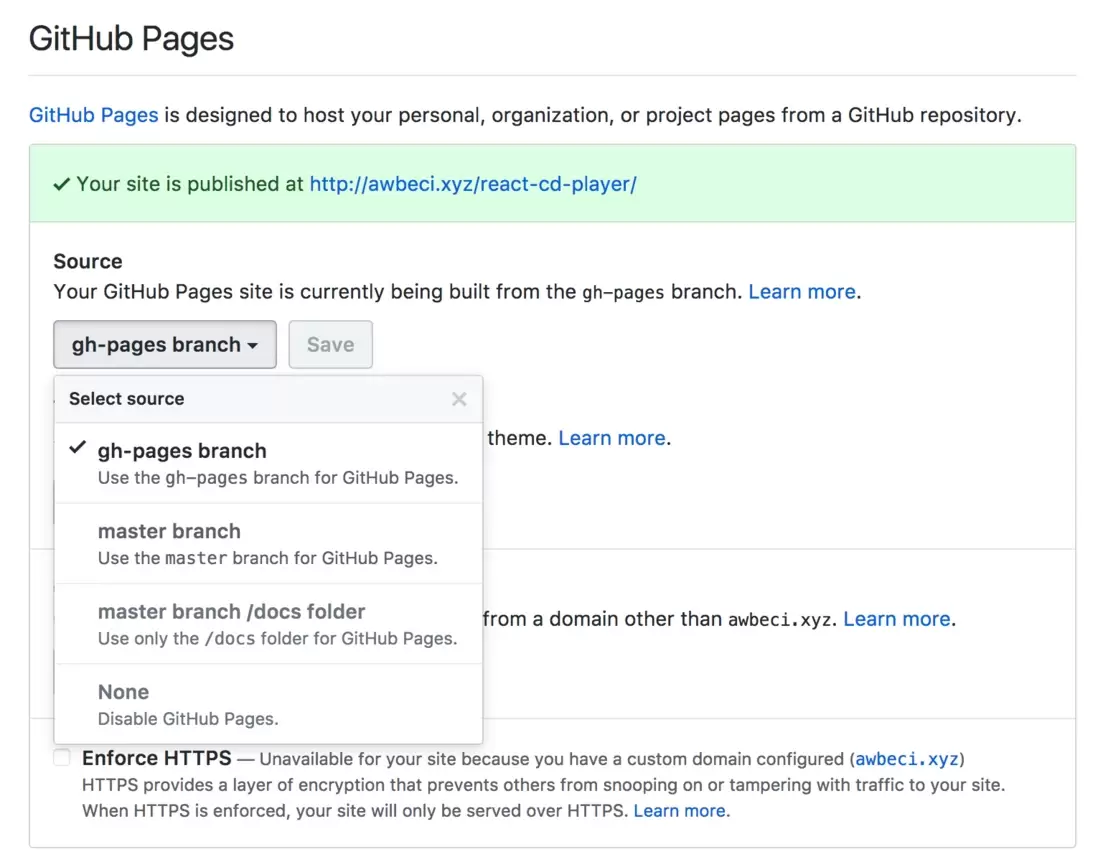The image size is (1098, 867).
Task: Click the GitHub Pages page heading
Action: coord(132,39)
